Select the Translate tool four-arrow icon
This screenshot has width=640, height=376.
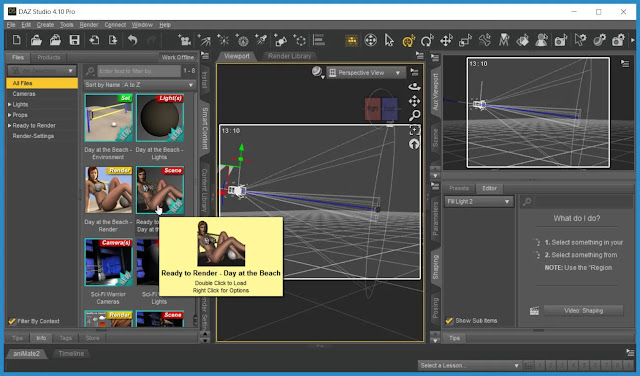(x=446, y=40)
